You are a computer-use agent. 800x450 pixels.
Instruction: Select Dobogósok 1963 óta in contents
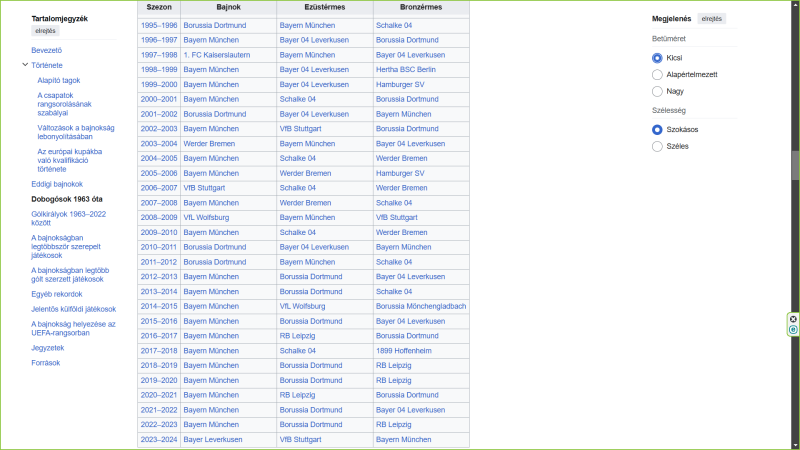[67, 199]
